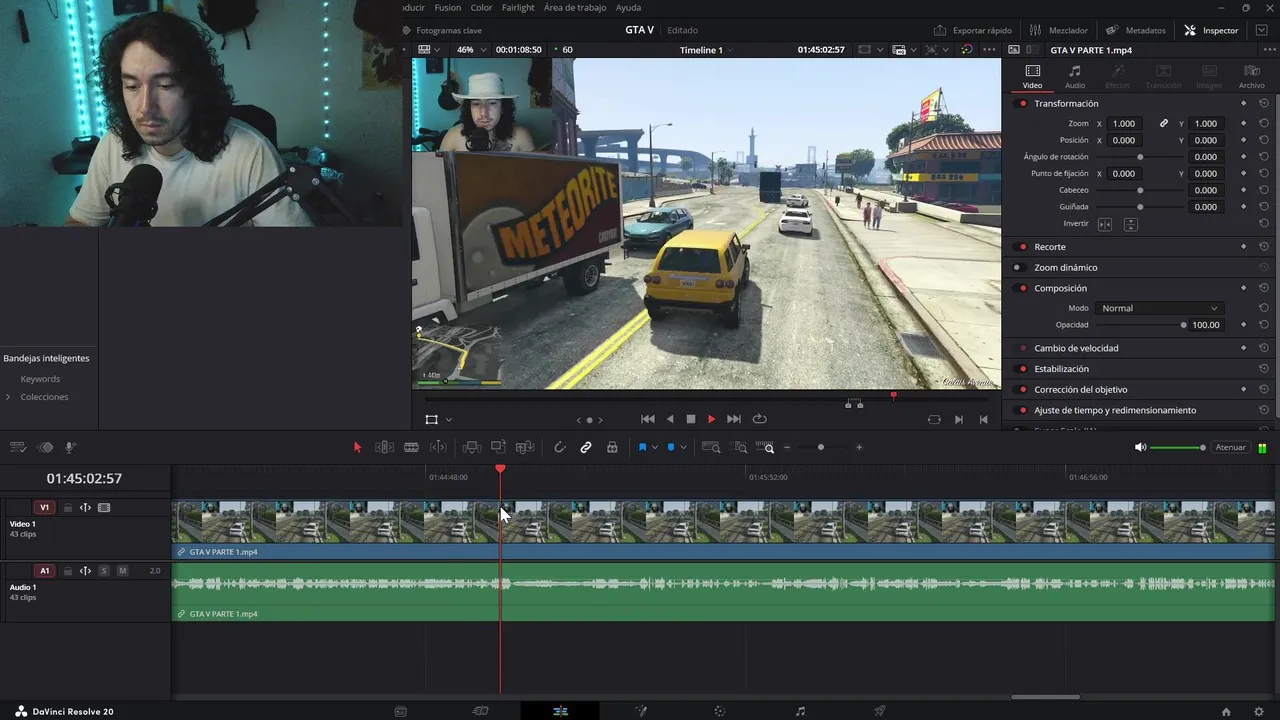The width and height of the screenshot is (1280, 720).
Task: Select the arrow Selection mode tool
Action: 357,447
